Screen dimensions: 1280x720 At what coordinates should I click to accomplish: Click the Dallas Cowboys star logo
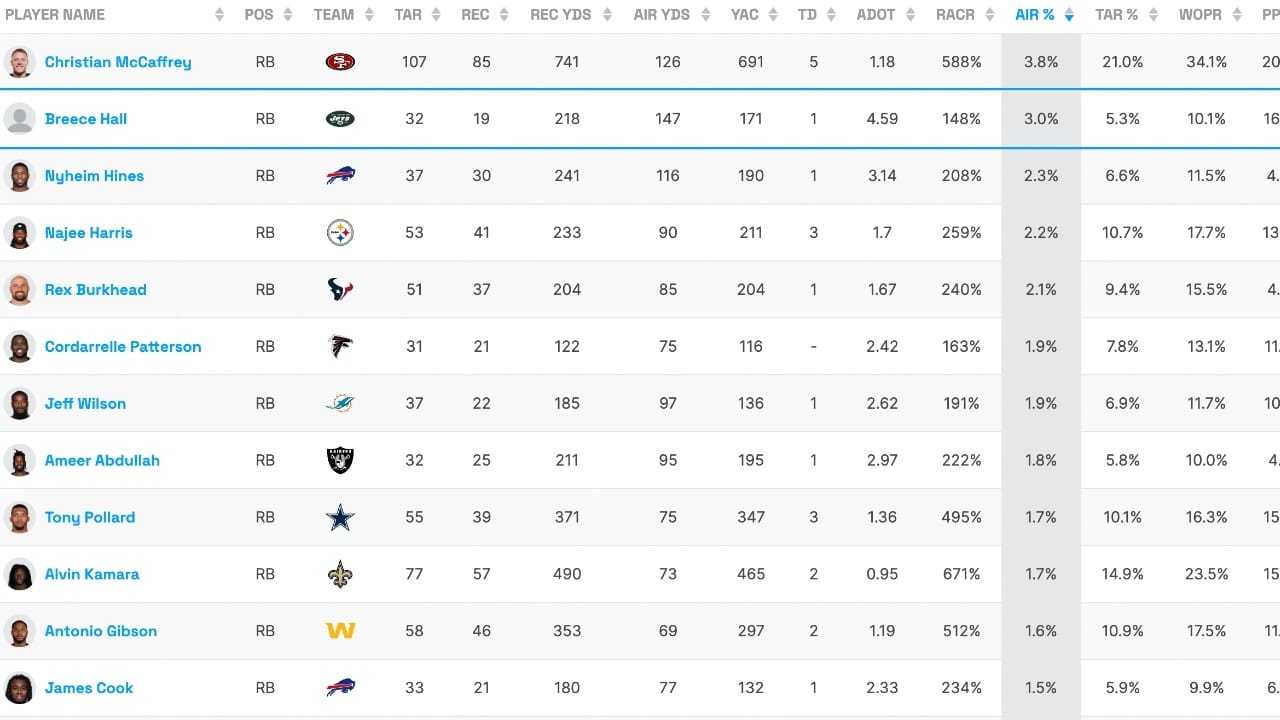tap(340, 518)
